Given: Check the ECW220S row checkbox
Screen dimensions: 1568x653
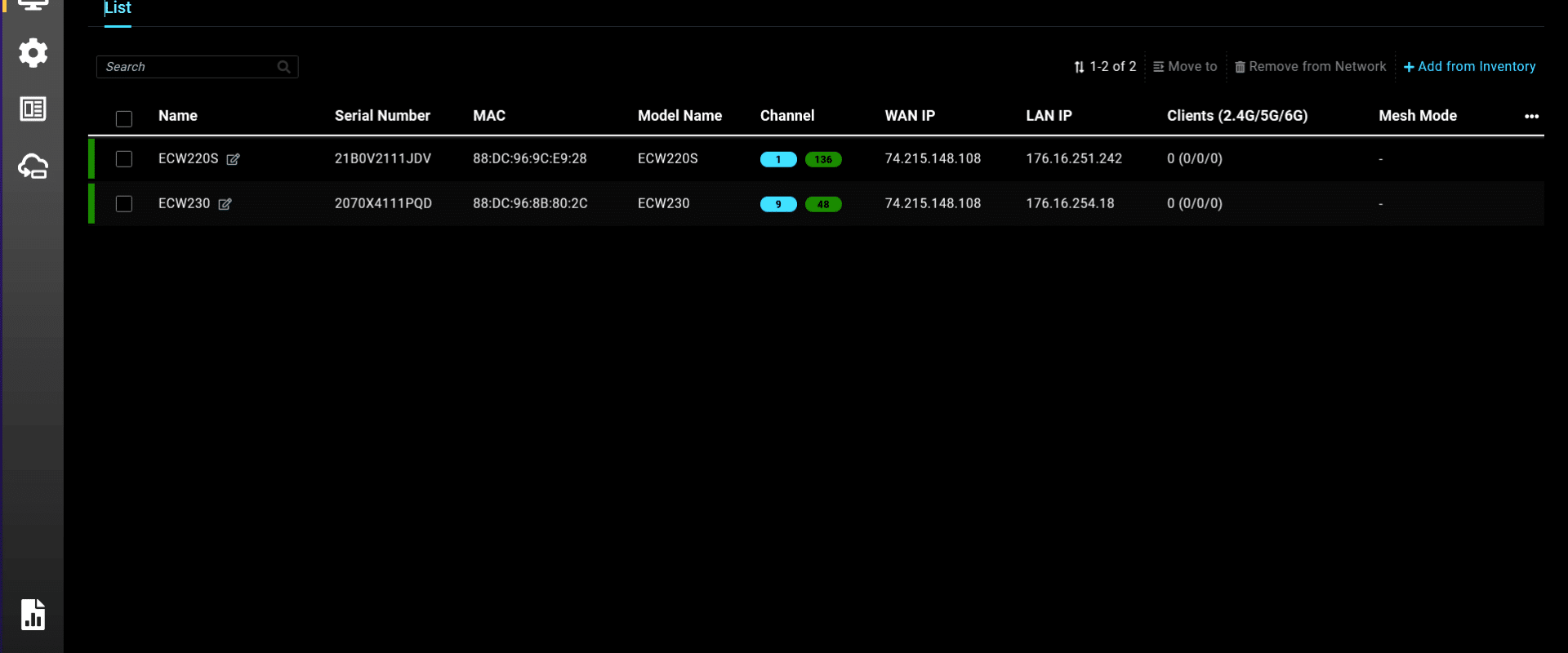Looking at the screenshot, I should coord(124,159).
